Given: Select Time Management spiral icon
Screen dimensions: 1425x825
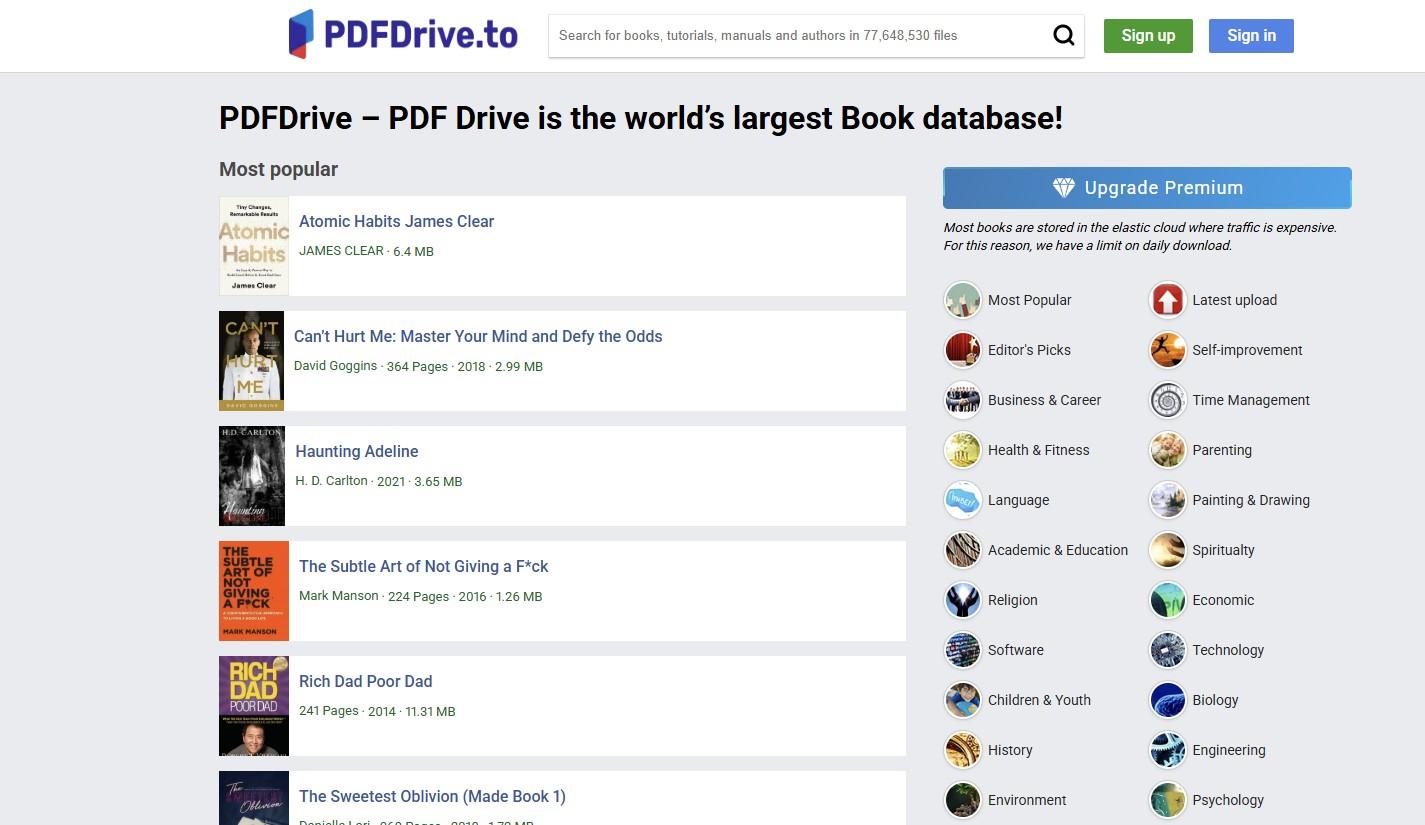Looking at the screenshot, I should coord(1167,400).
